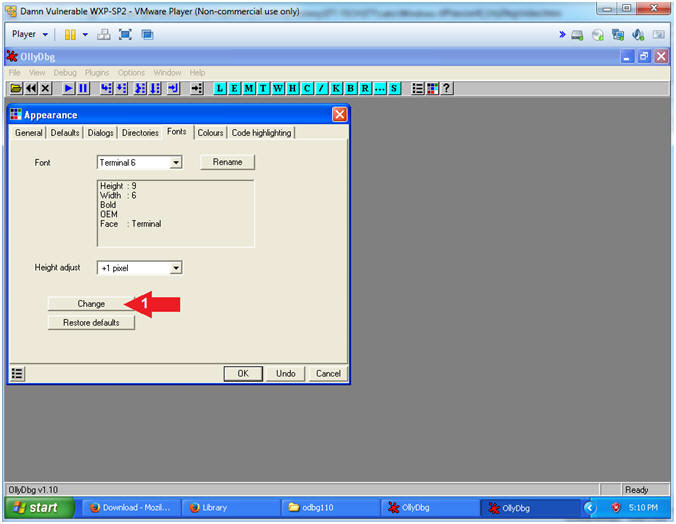
Task: Click the Execute till return icon
Action: [x=173, y=88]
